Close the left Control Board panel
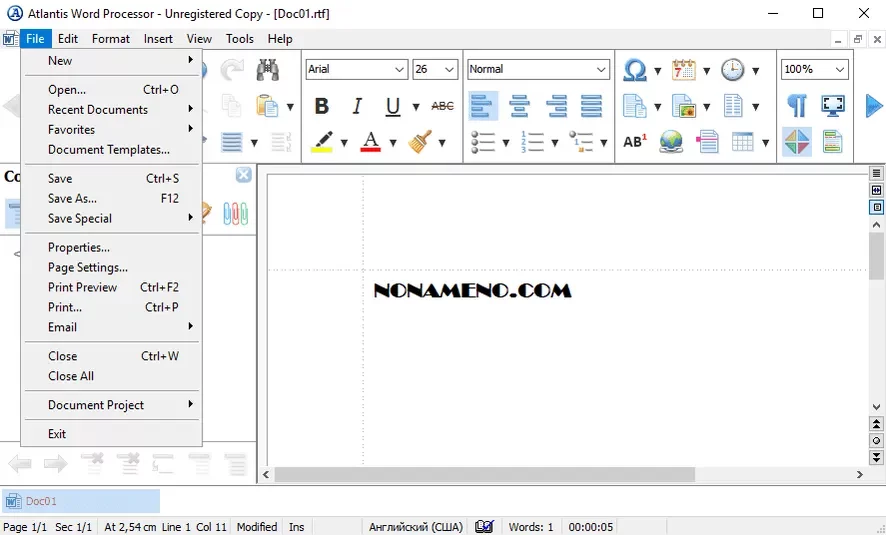This screenshot has height=535, width=886. coord(243,175)
